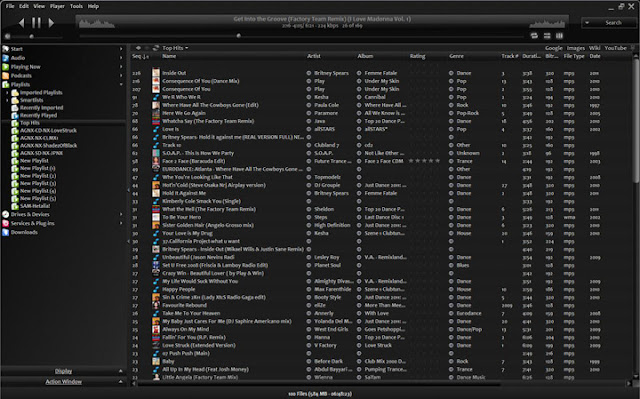Expand the Audio node arrow
This screenshot has width=640, height=399.
[121, 58]
